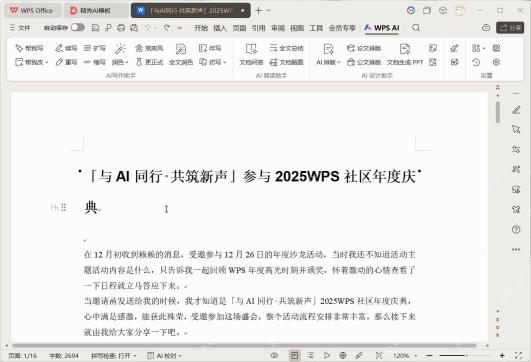The height and width of the screenshot is (362, 531).
Task: Click the fullscreen icon in status bar
Action: [x=518, y=355]
